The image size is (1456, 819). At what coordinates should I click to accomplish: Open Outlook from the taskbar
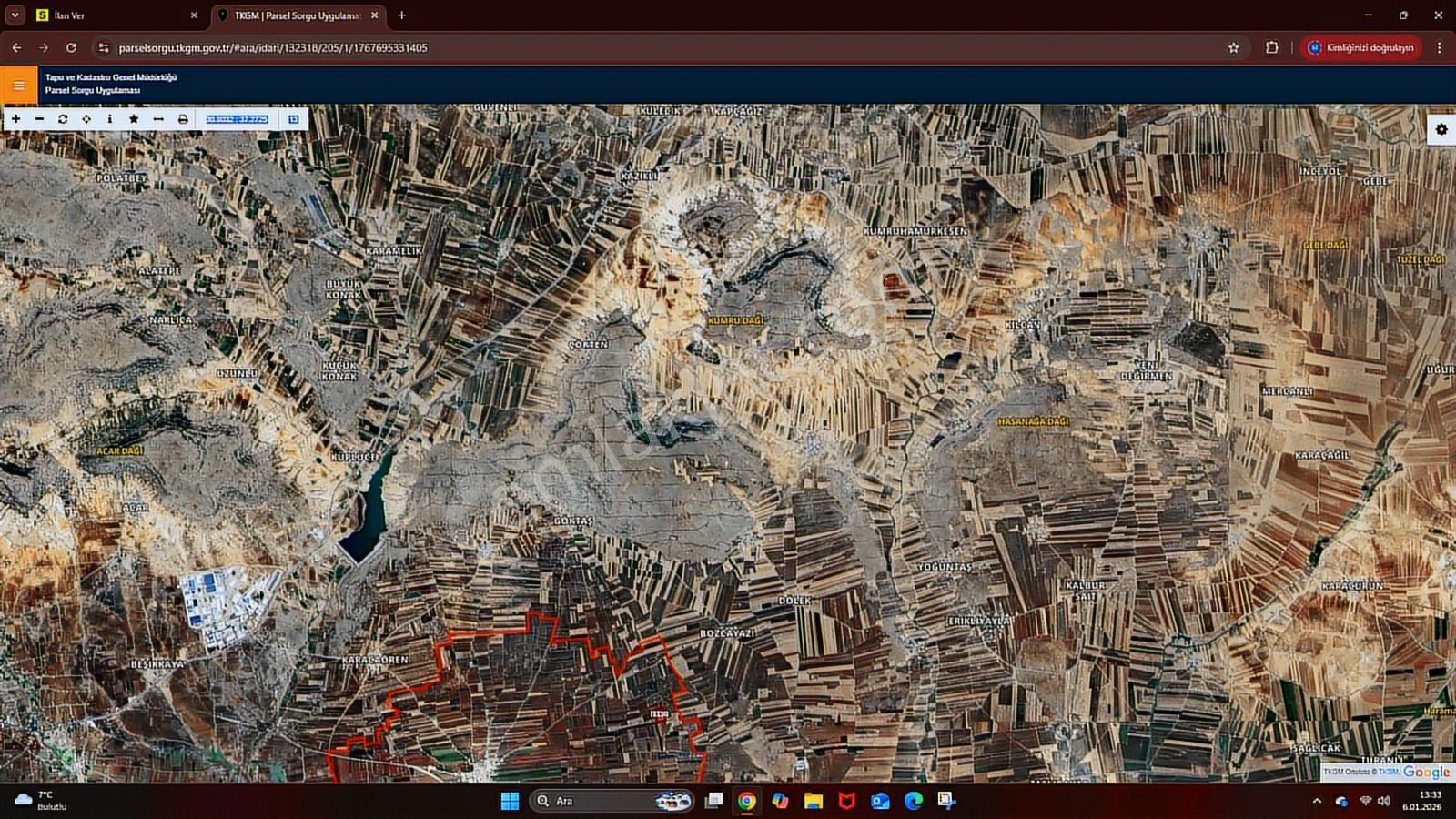(x=880, y=801)
